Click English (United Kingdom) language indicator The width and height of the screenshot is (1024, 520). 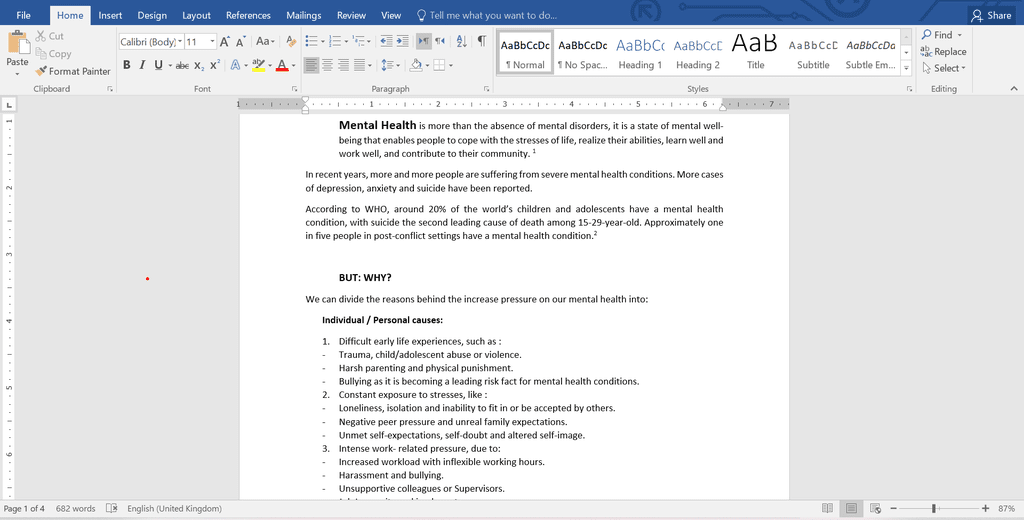pos(174,508)
